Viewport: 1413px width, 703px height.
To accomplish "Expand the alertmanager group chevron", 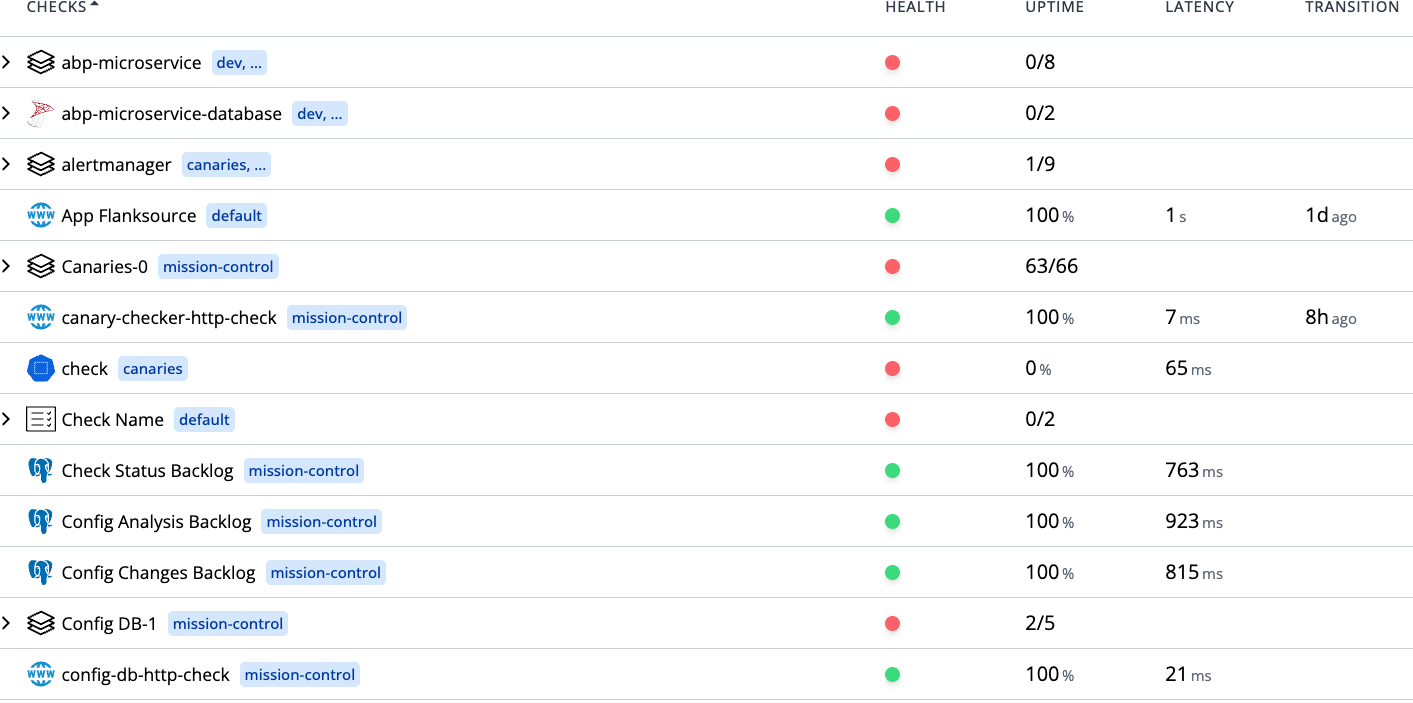I will tap(7, 165).
